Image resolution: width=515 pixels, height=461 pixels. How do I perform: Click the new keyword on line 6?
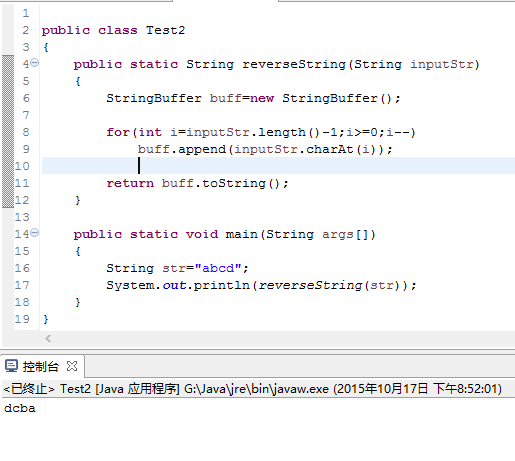[x=262, y=99]
